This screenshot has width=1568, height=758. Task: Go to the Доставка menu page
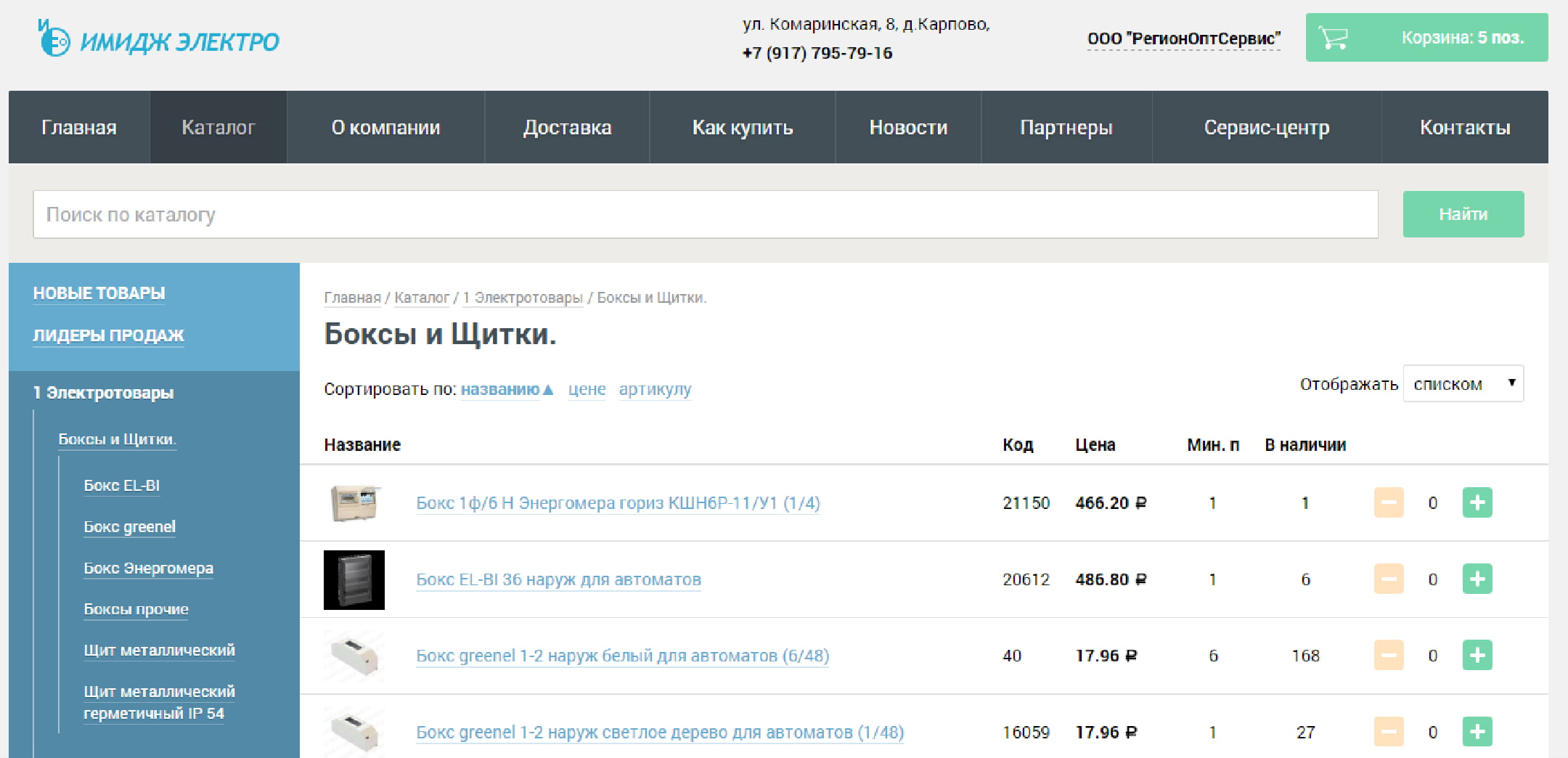(567, 128)
